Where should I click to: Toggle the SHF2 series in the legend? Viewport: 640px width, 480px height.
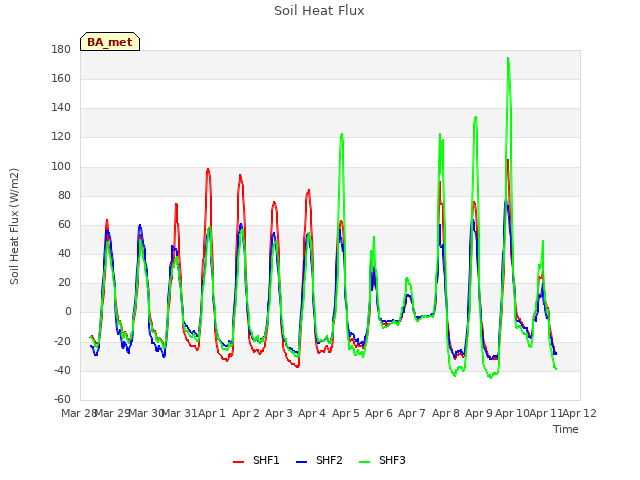coord(319,460)
